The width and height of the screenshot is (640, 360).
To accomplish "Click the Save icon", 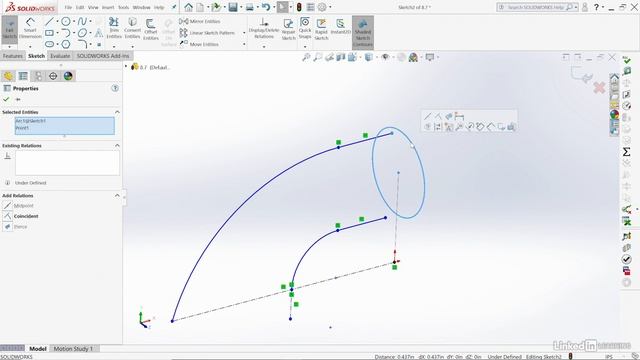I will [233, 7].
